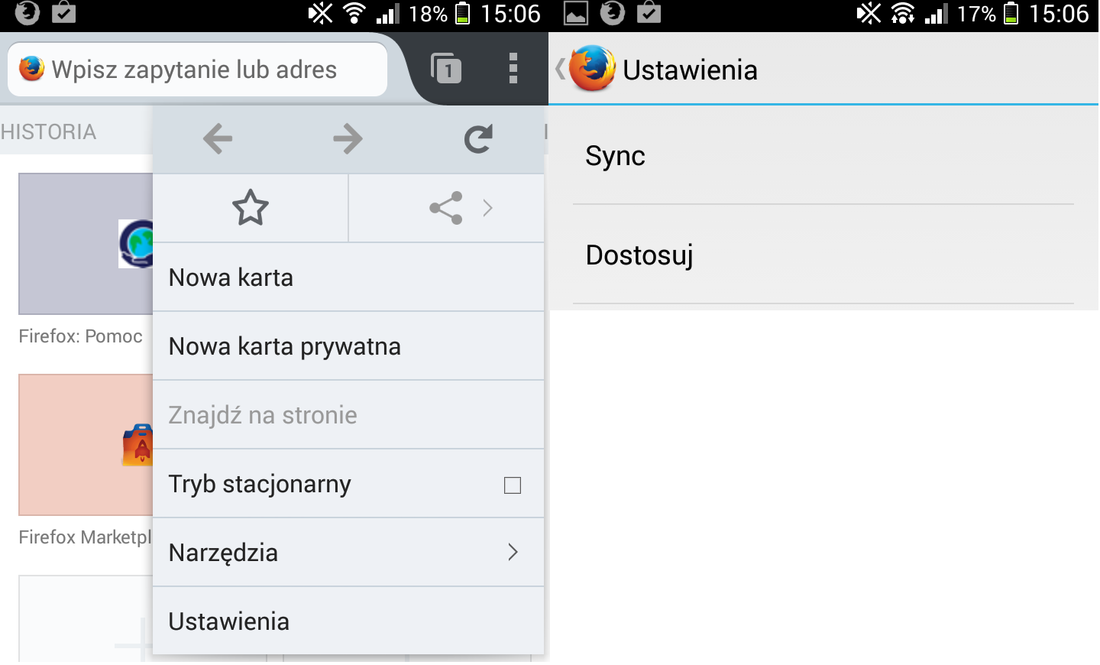Open the Firefox: Pomoc thumbnail
Viewport: 1100px width, 665px height.
click(x=86, y=243)
